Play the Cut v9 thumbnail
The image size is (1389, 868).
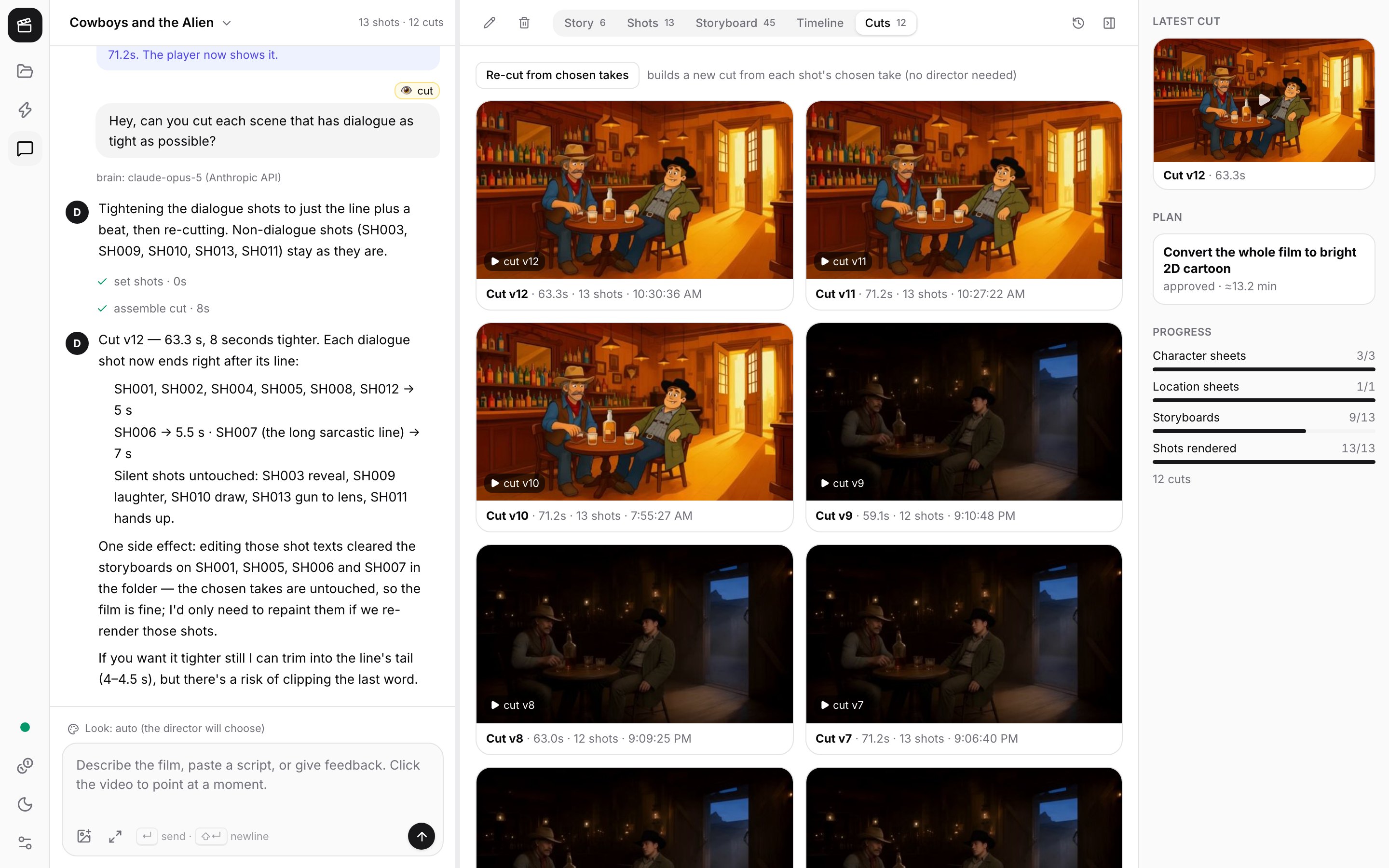[x=963, y=412]
